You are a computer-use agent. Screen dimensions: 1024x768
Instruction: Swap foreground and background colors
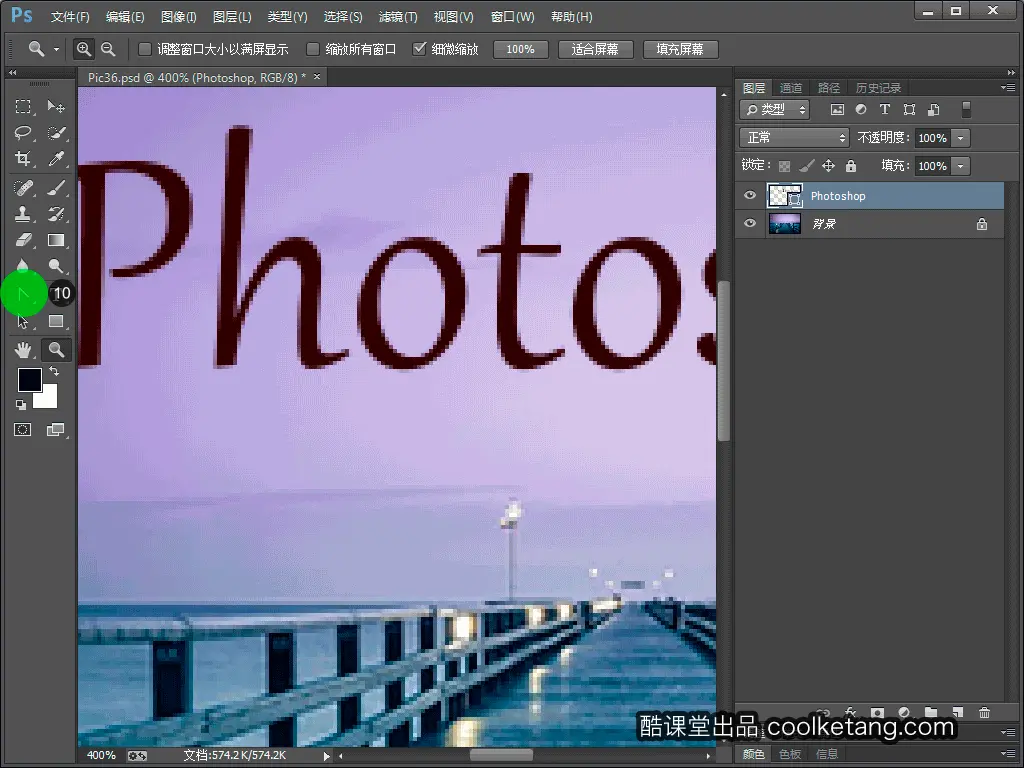click(x=54, y=371)
